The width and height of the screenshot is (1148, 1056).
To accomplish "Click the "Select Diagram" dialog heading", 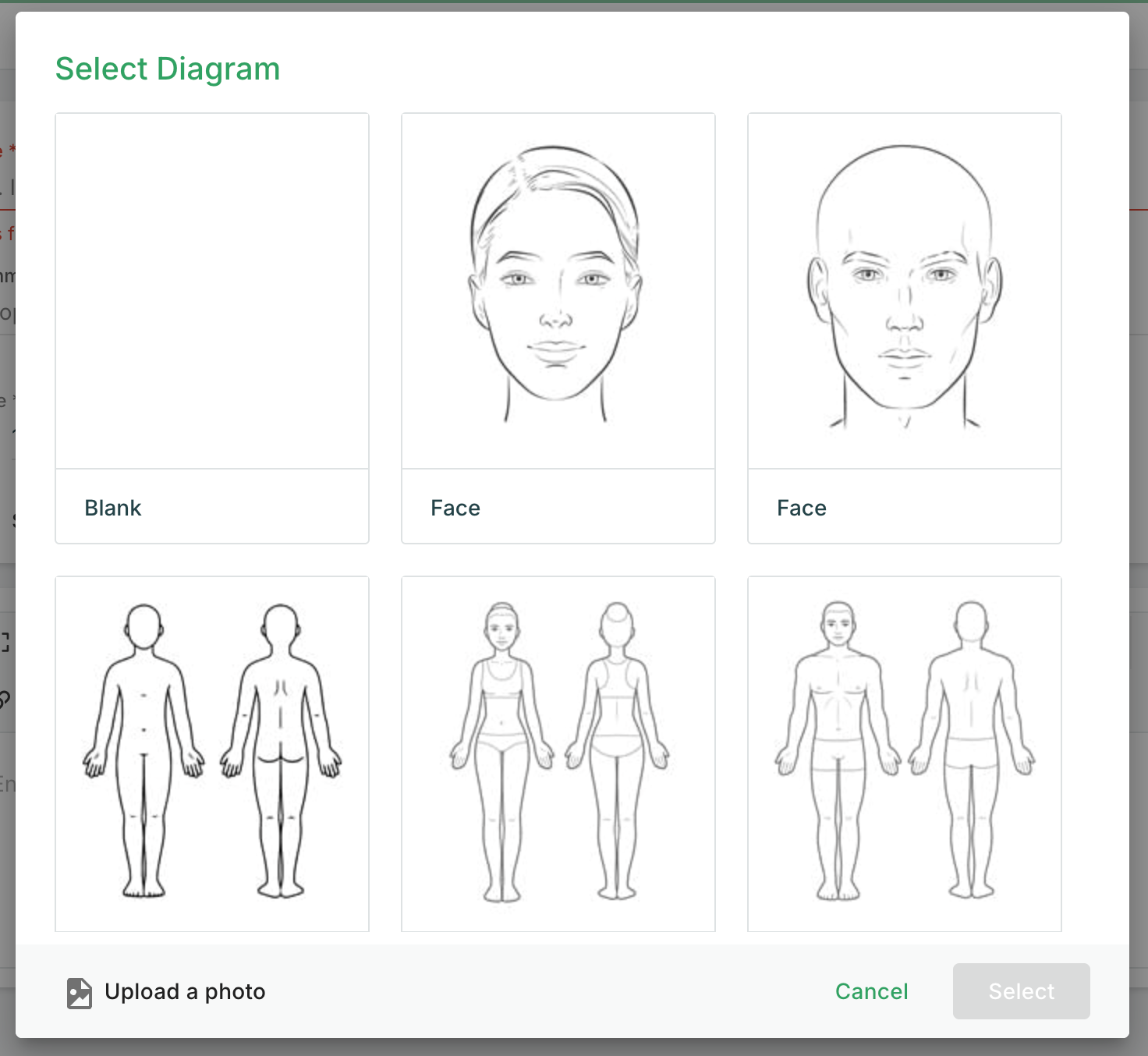I will click(168, 69).
